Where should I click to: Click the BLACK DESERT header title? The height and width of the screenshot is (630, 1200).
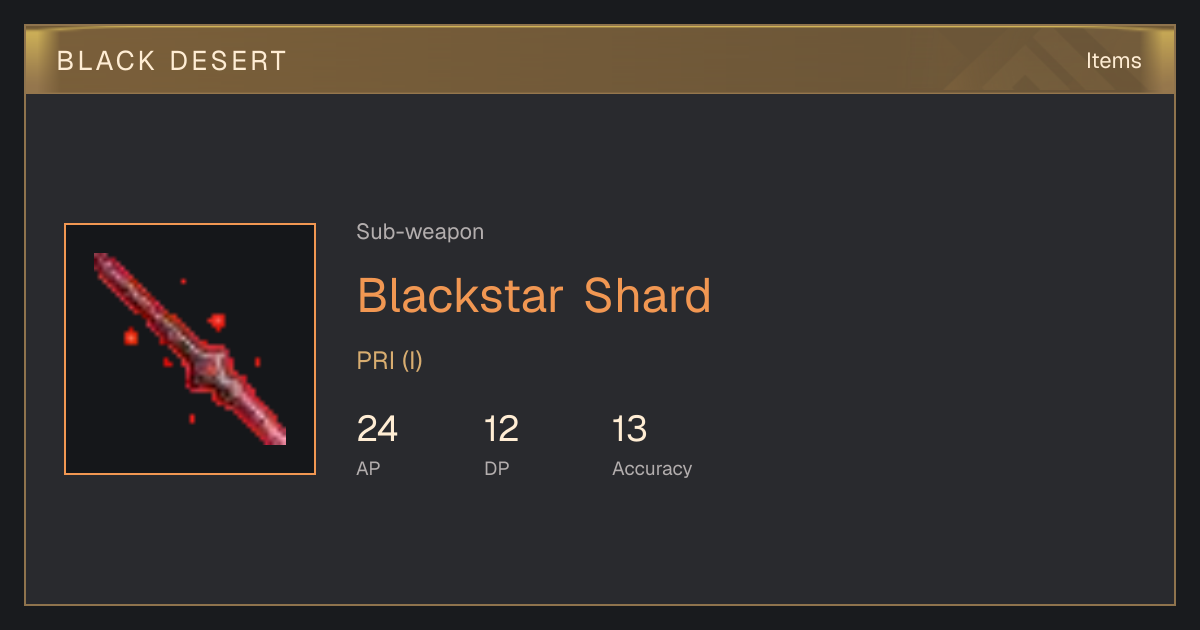pos(172,61)
